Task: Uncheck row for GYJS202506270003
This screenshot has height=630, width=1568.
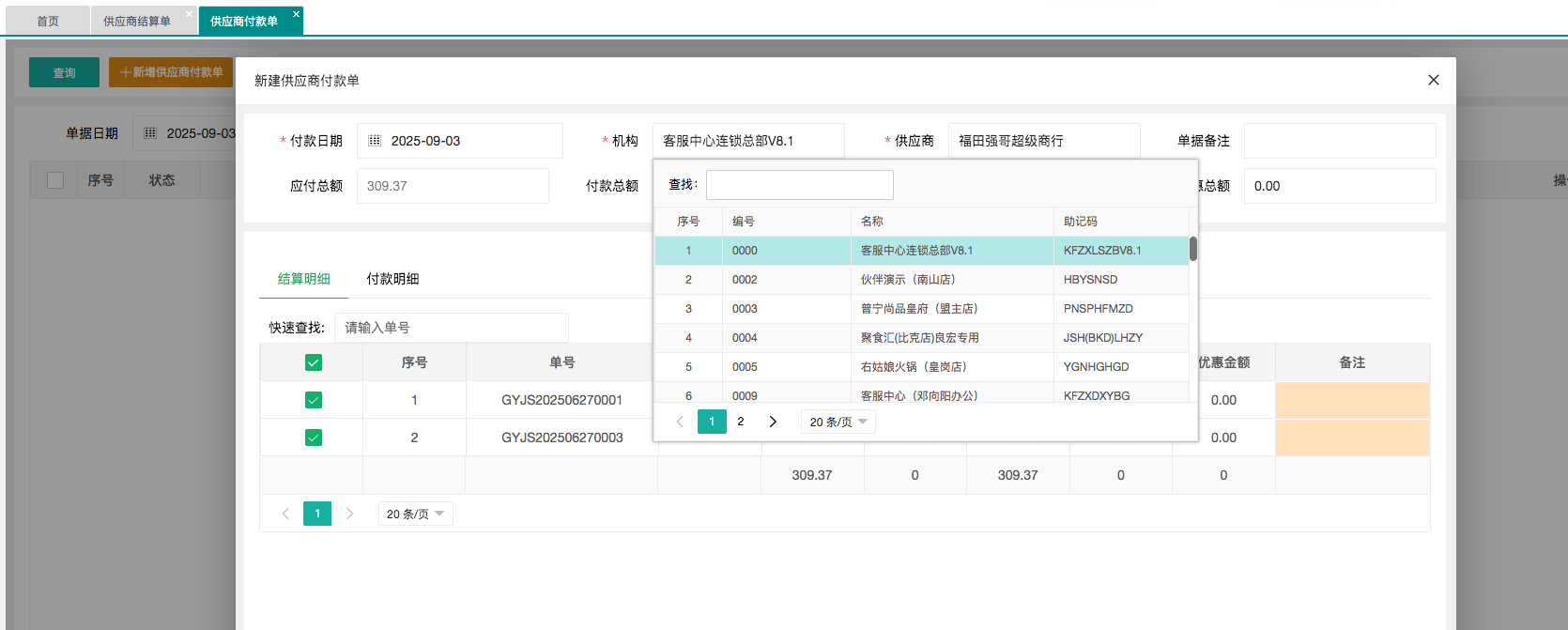Action: pyautogui.click(x=314, y=438)
